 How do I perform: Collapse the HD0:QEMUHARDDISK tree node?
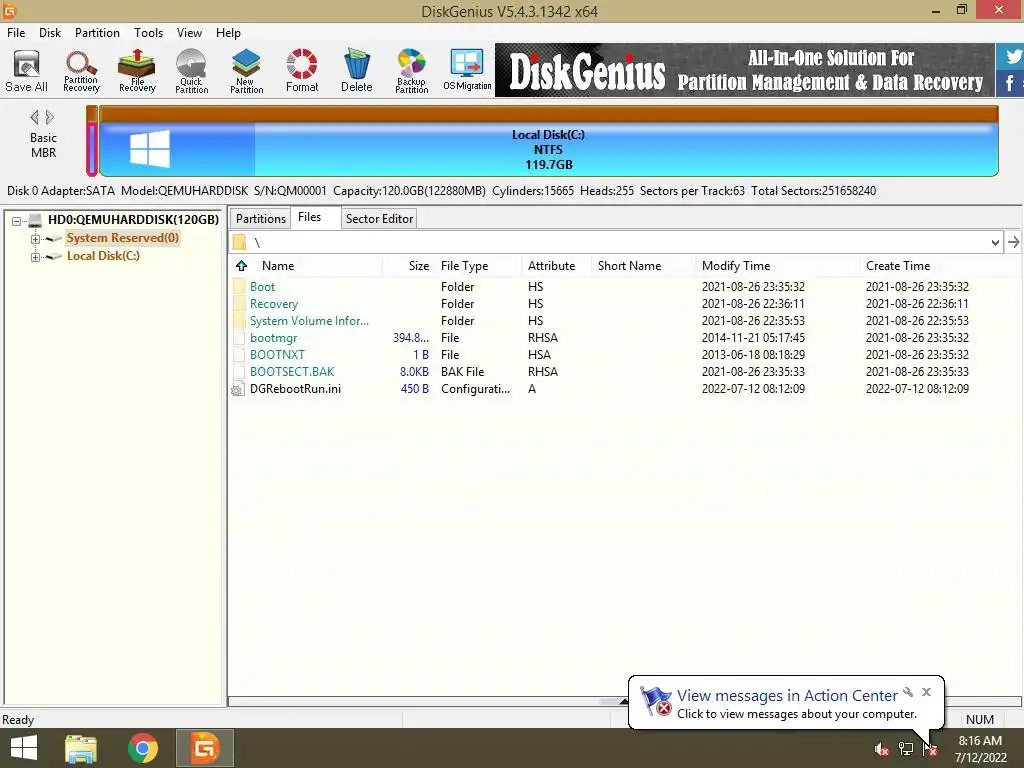16,221
